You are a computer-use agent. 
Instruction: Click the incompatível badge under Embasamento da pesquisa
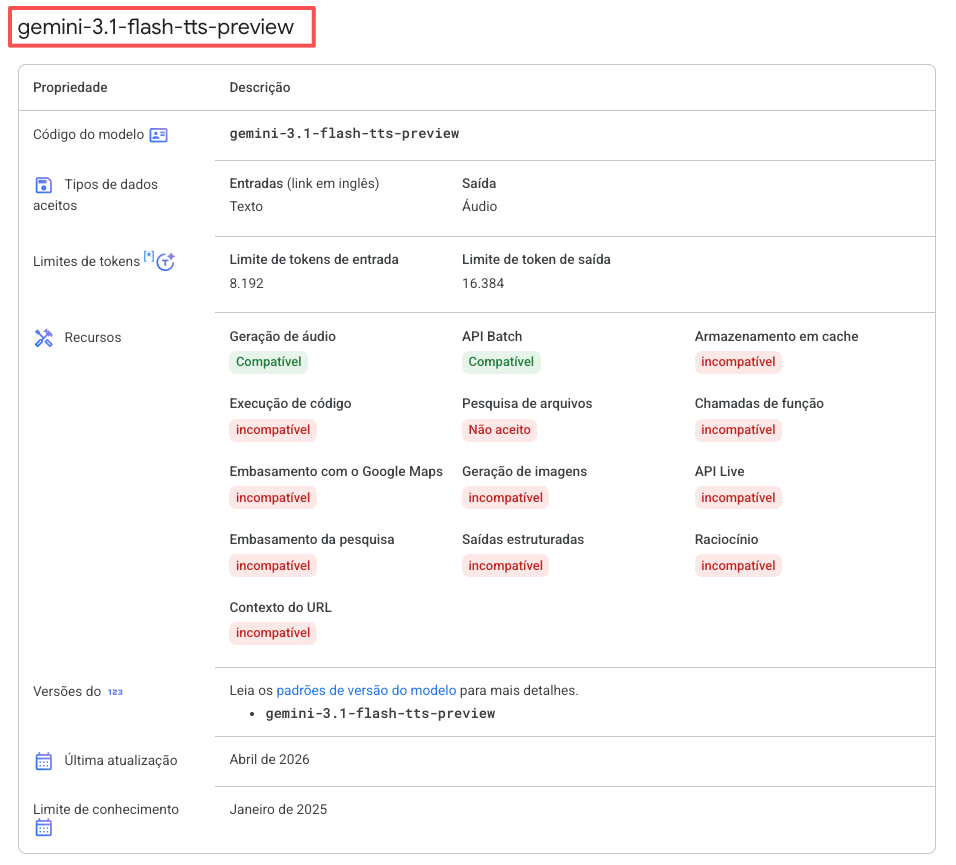[273, 566]
